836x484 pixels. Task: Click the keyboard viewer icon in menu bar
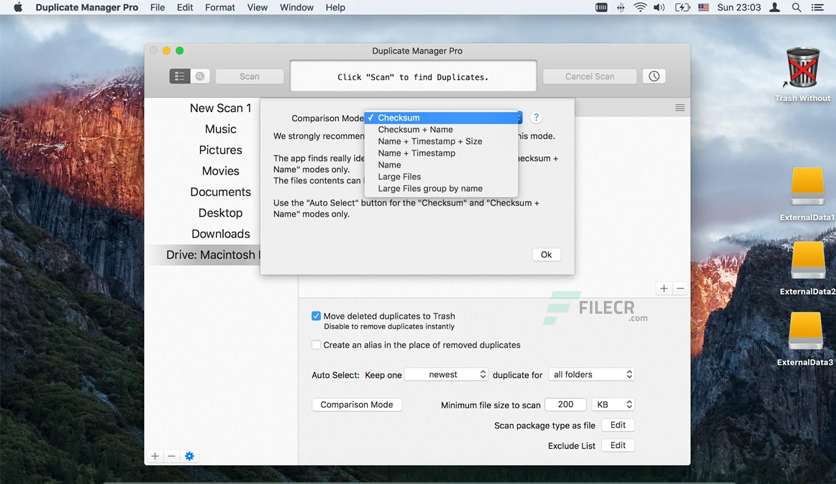click(601, 7)
